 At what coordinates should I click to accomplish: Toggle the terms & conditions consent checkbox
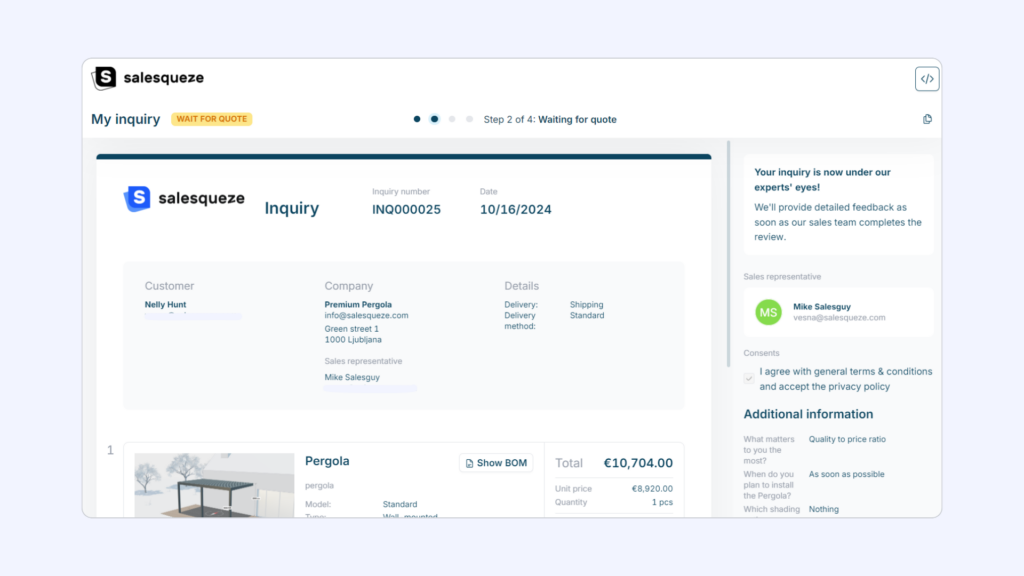coord(748,378)
